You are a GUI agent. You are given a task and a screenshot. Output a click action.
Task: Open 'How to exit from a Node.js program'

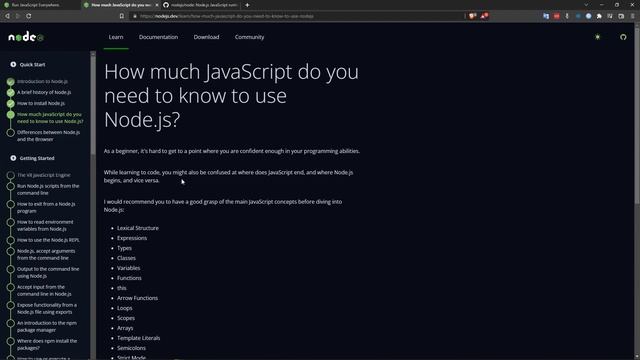point(46,207)
